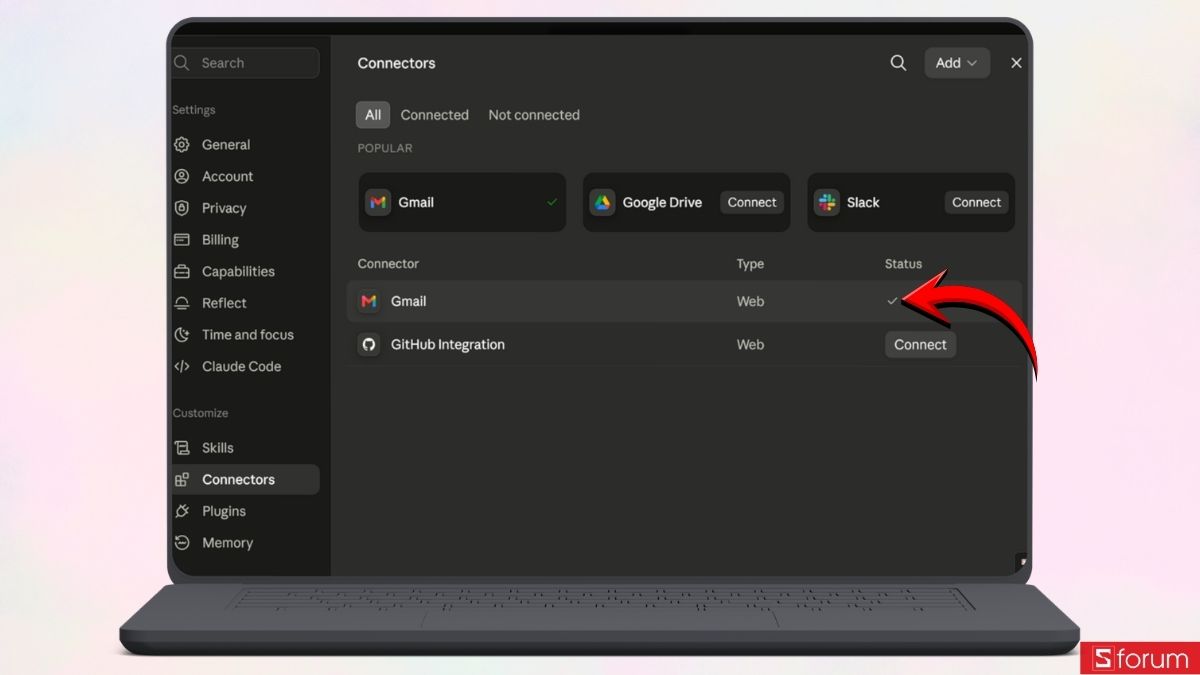
Task: Select the Gmail row in connector table
Action: (x=684, y=301)
